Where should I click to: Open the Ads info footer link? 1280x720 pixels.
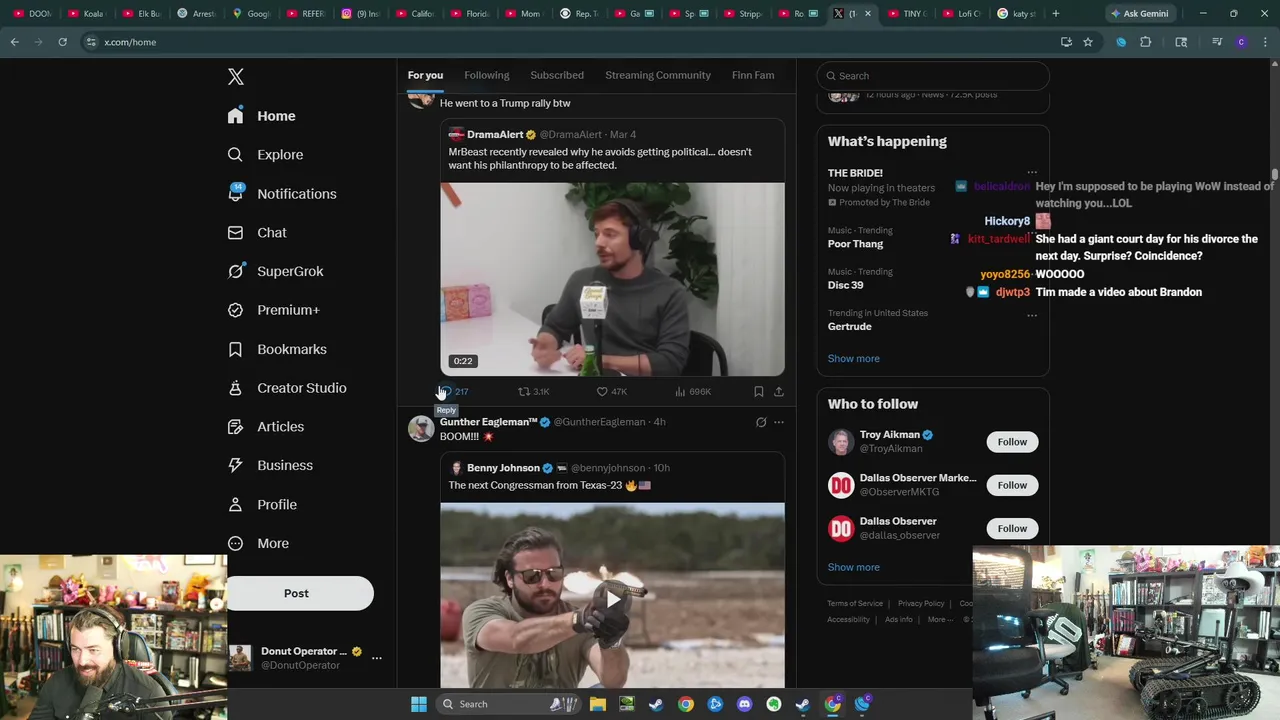click(899, 620)
